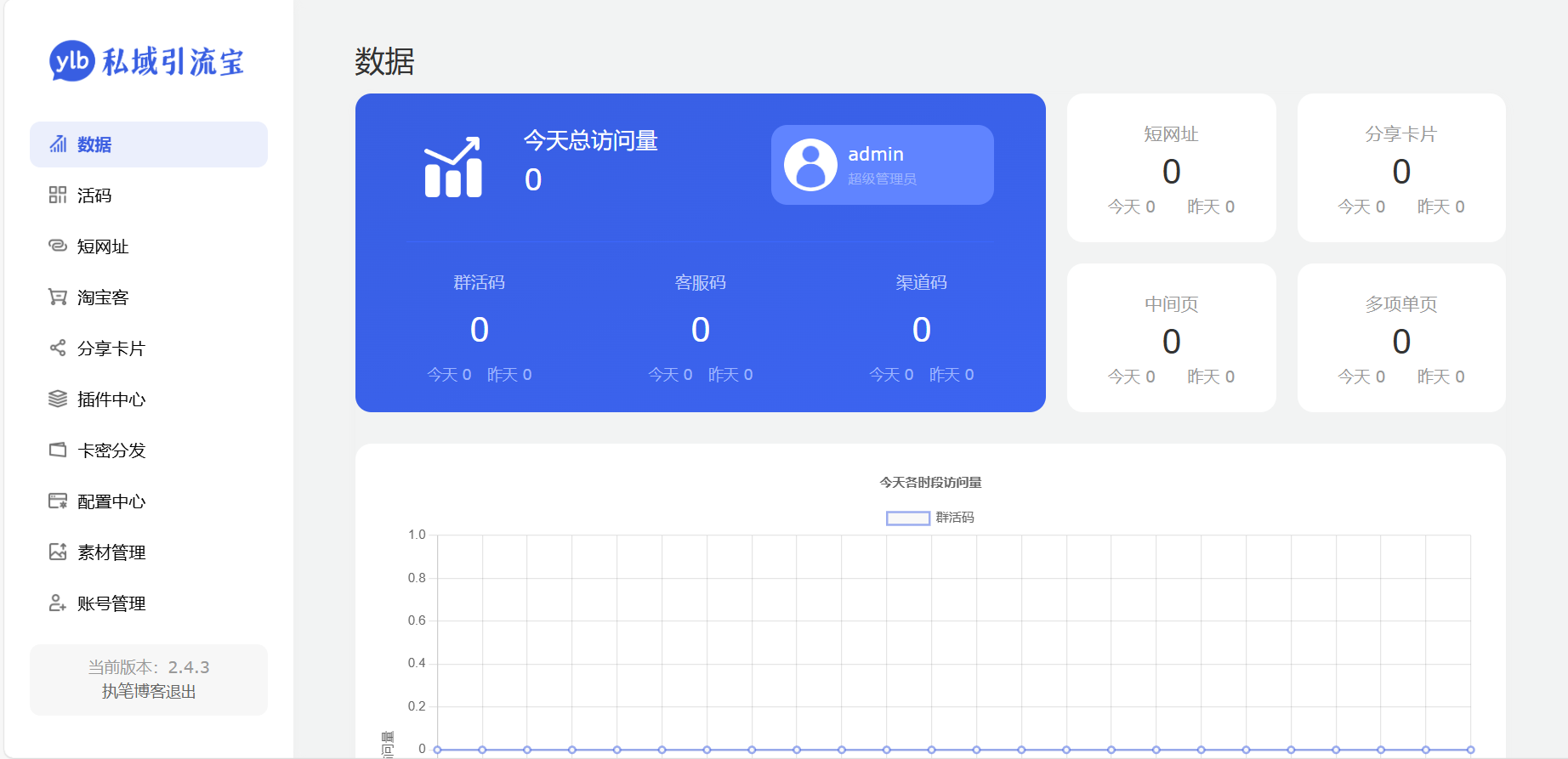The height and width of the screenshot is (759, 1568).
Task: Click the 多项单页 statistics card title
Action: click(1401, 304)
